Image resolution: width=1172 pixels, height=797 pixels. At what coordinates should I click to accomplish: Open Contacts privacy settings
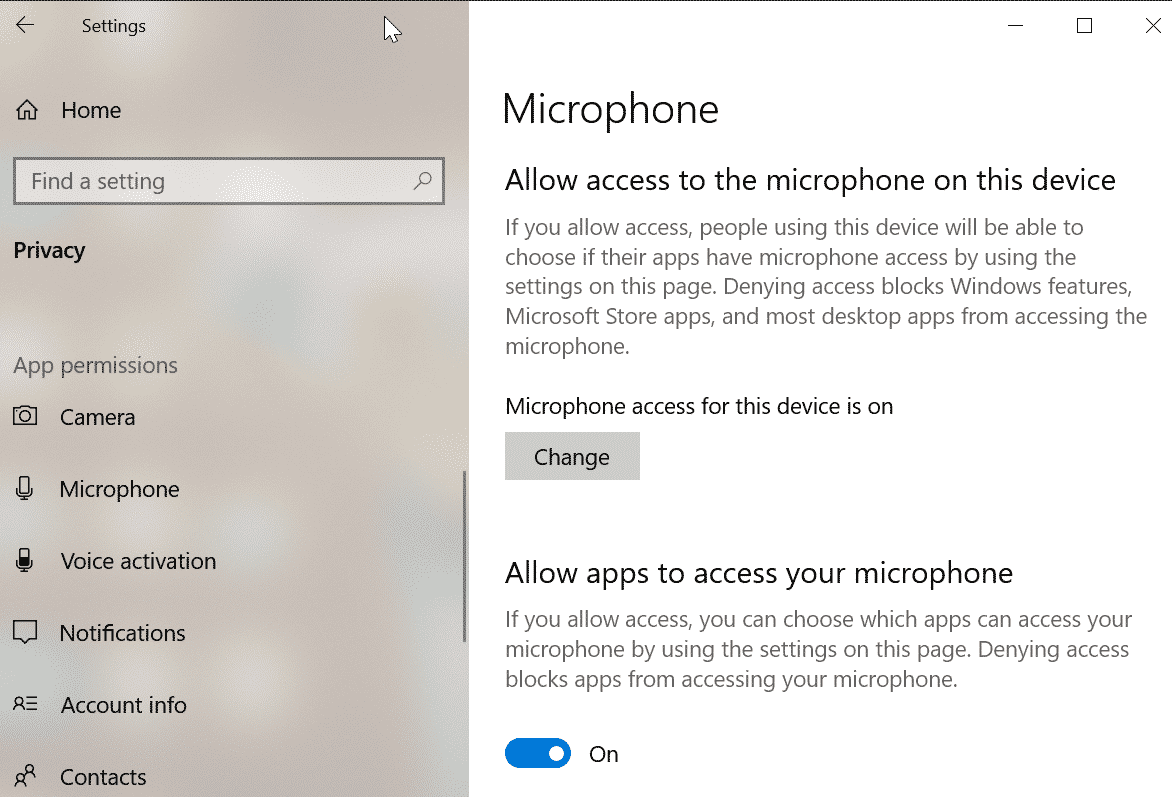[x=103, y=778]
